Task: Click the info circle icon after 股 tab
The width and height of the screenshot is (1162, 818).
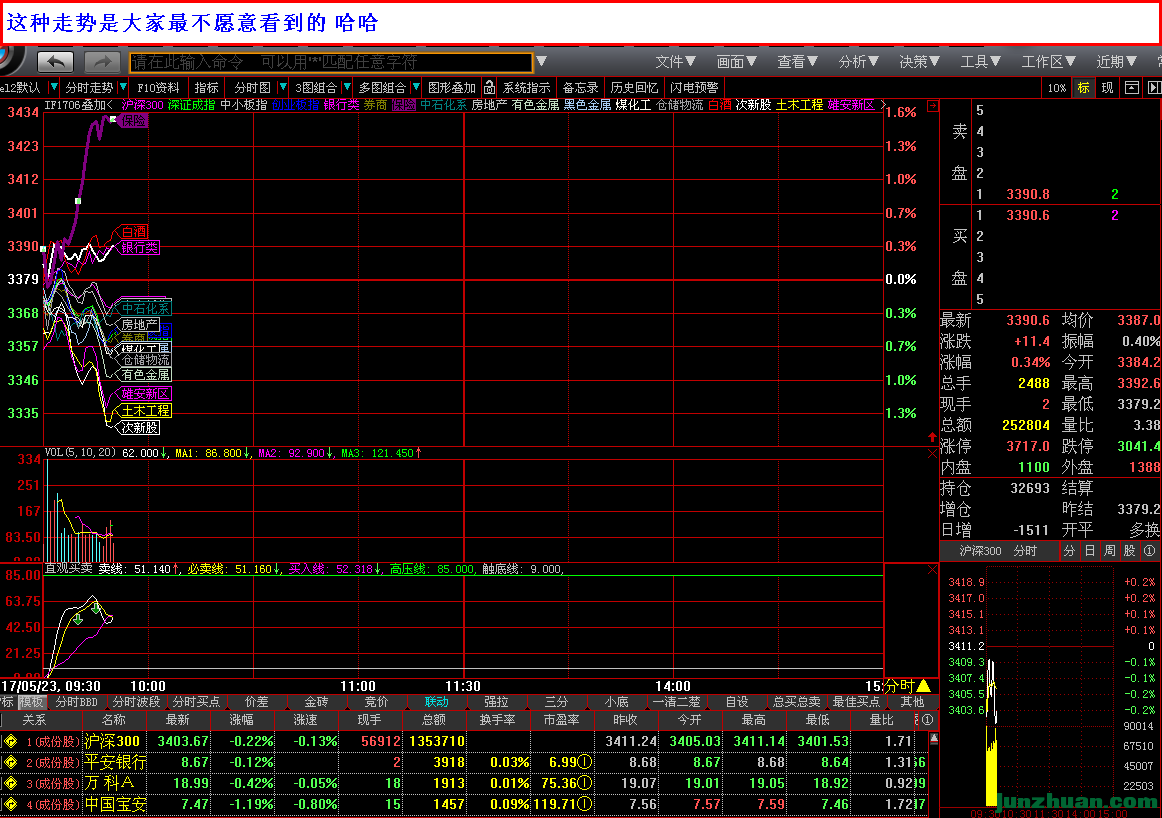Action: (1149, 551)
